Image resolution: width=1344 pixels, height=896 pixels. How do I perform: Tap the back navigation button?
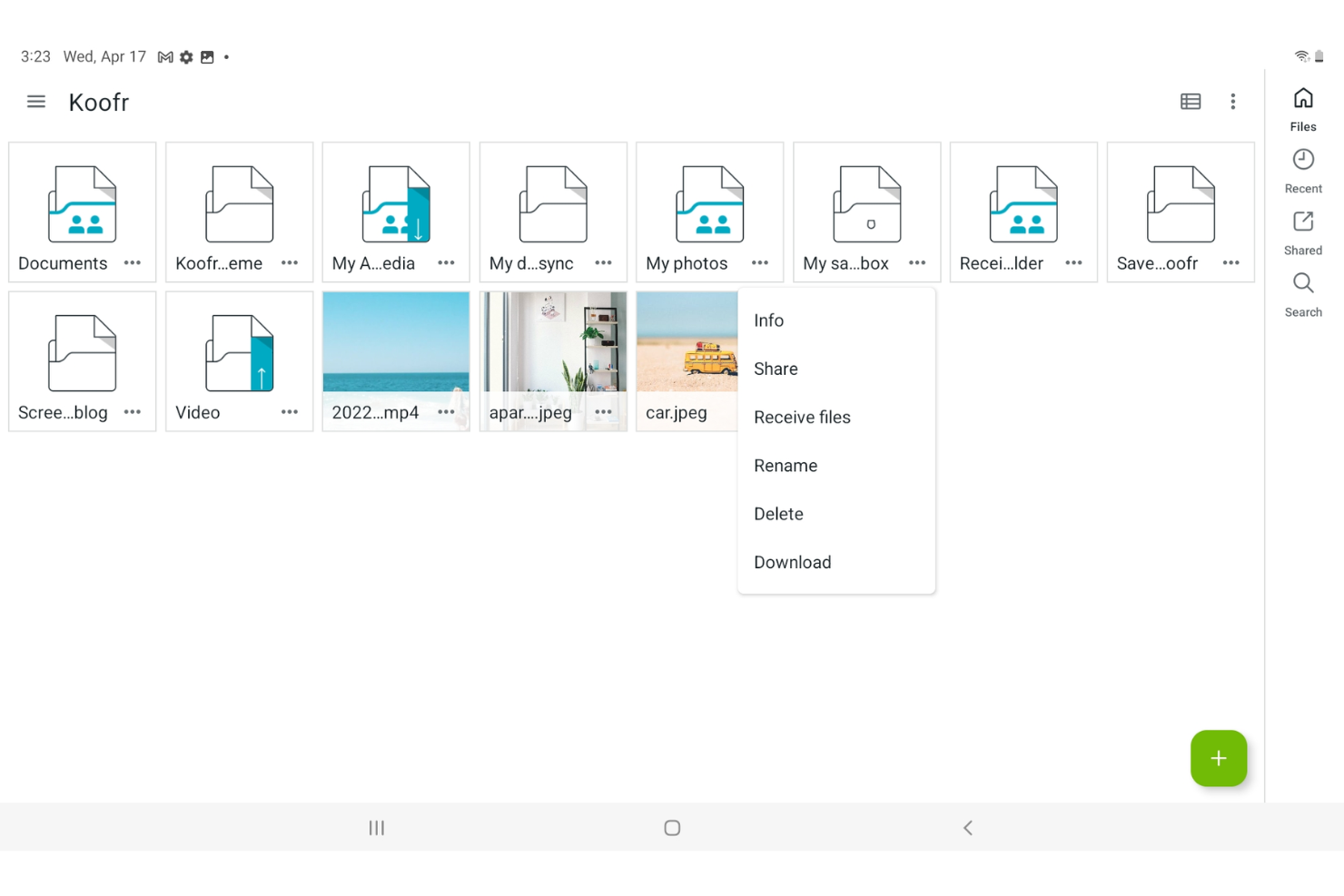tap(968, 827)
